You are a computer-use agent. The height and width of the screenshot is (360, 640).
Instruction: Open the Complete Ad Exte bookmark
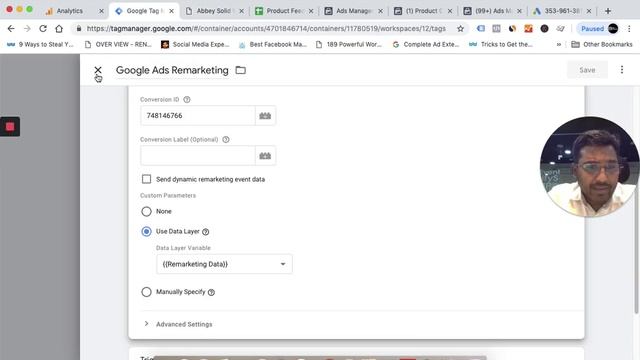(426, 44)
